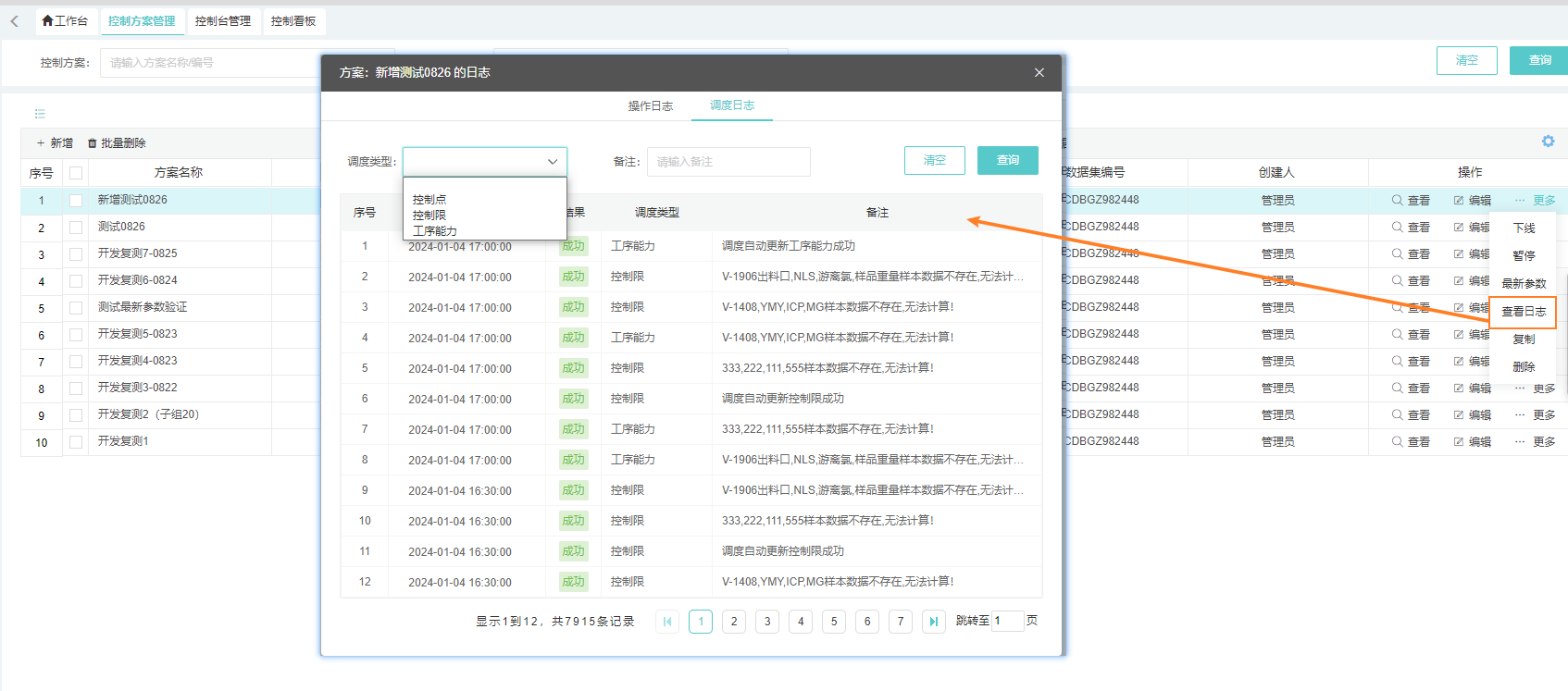Expand 更多 for row 开发复测3-0822
Viewport: 1568px width, 691px height.
tap(1535, 388)
